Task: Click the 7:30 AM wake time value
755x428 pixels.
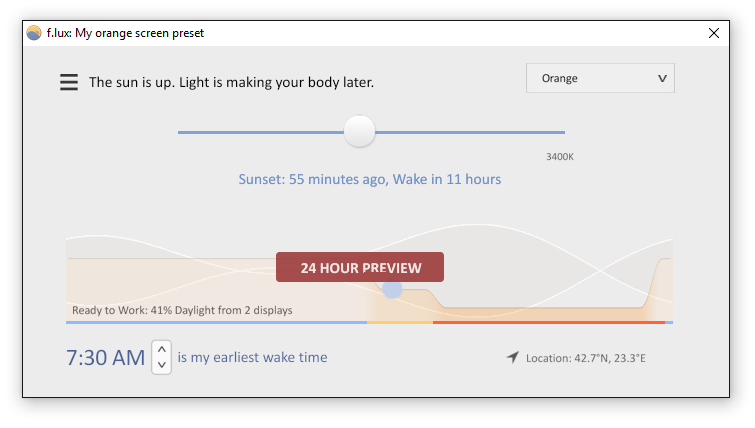Action: [105, 358]
